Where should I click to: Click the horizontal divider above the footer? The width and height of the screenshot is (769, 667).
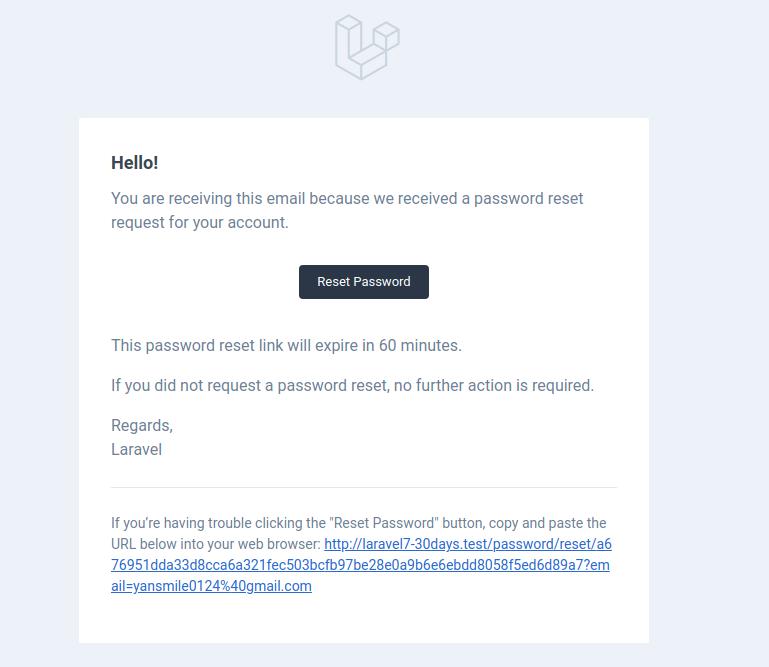click(364, 487)
